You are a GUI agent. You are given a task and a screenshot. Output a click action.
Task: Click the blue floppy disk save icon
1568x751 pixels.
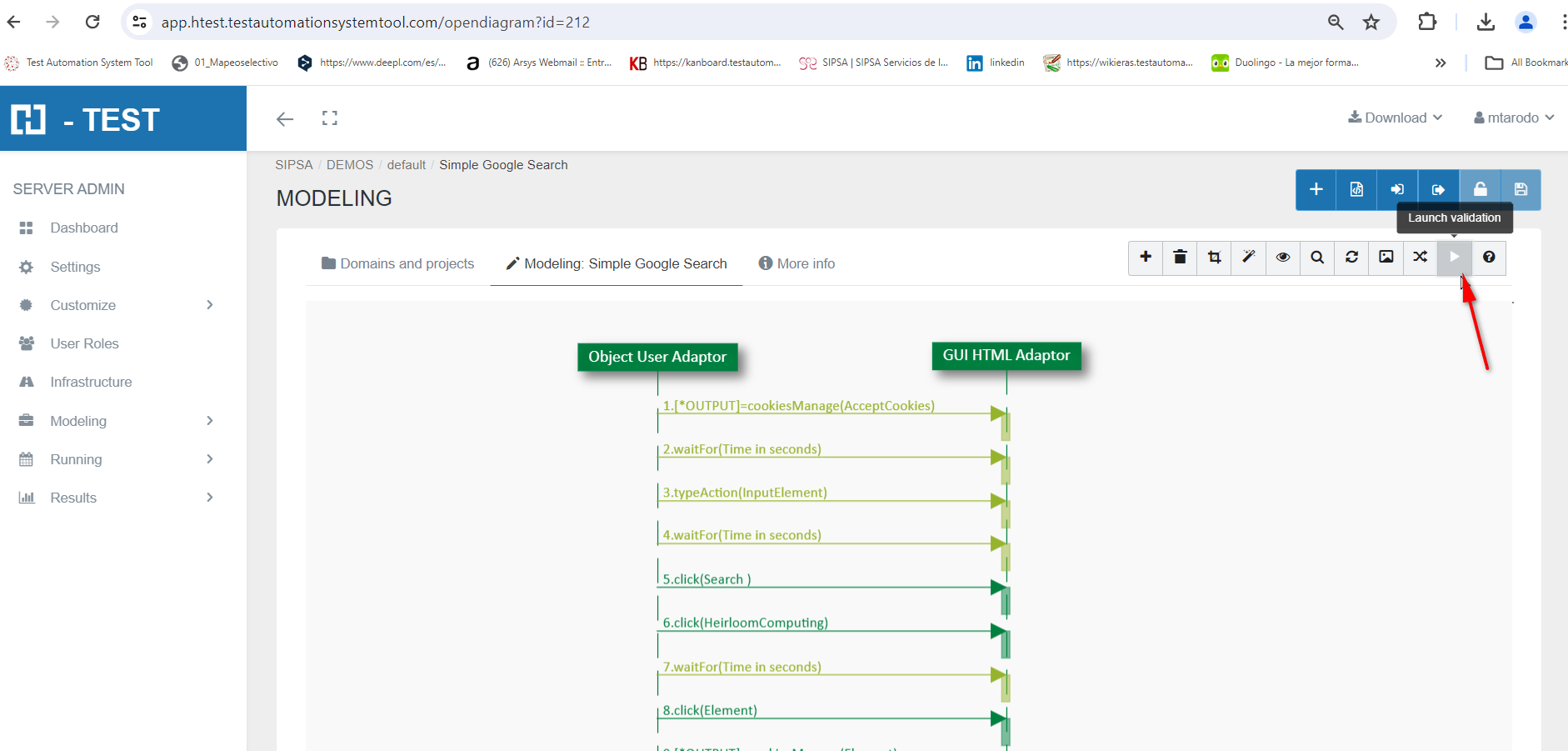click(x=1521, y=190)
